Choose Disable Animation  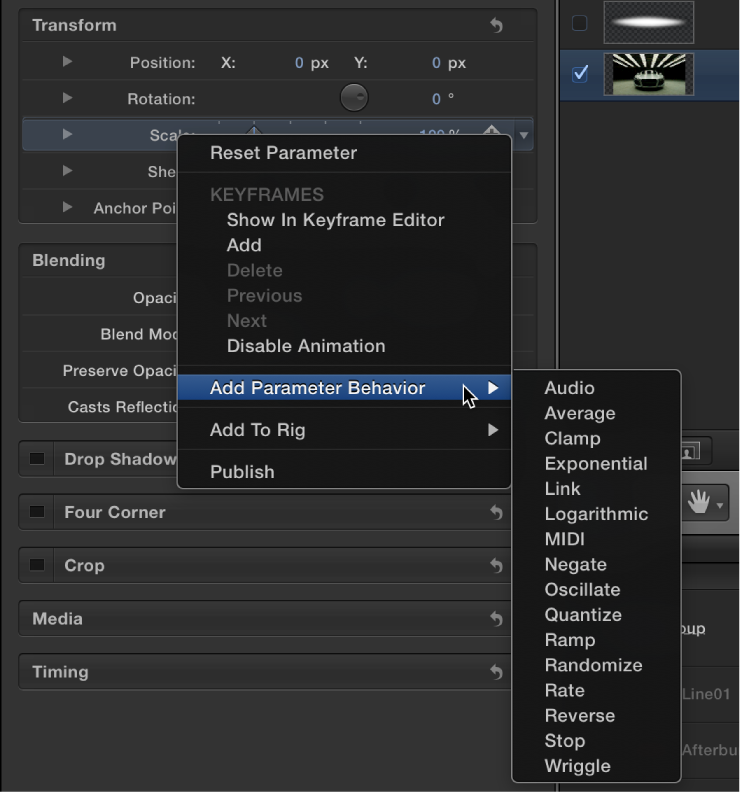coord(344,346)
